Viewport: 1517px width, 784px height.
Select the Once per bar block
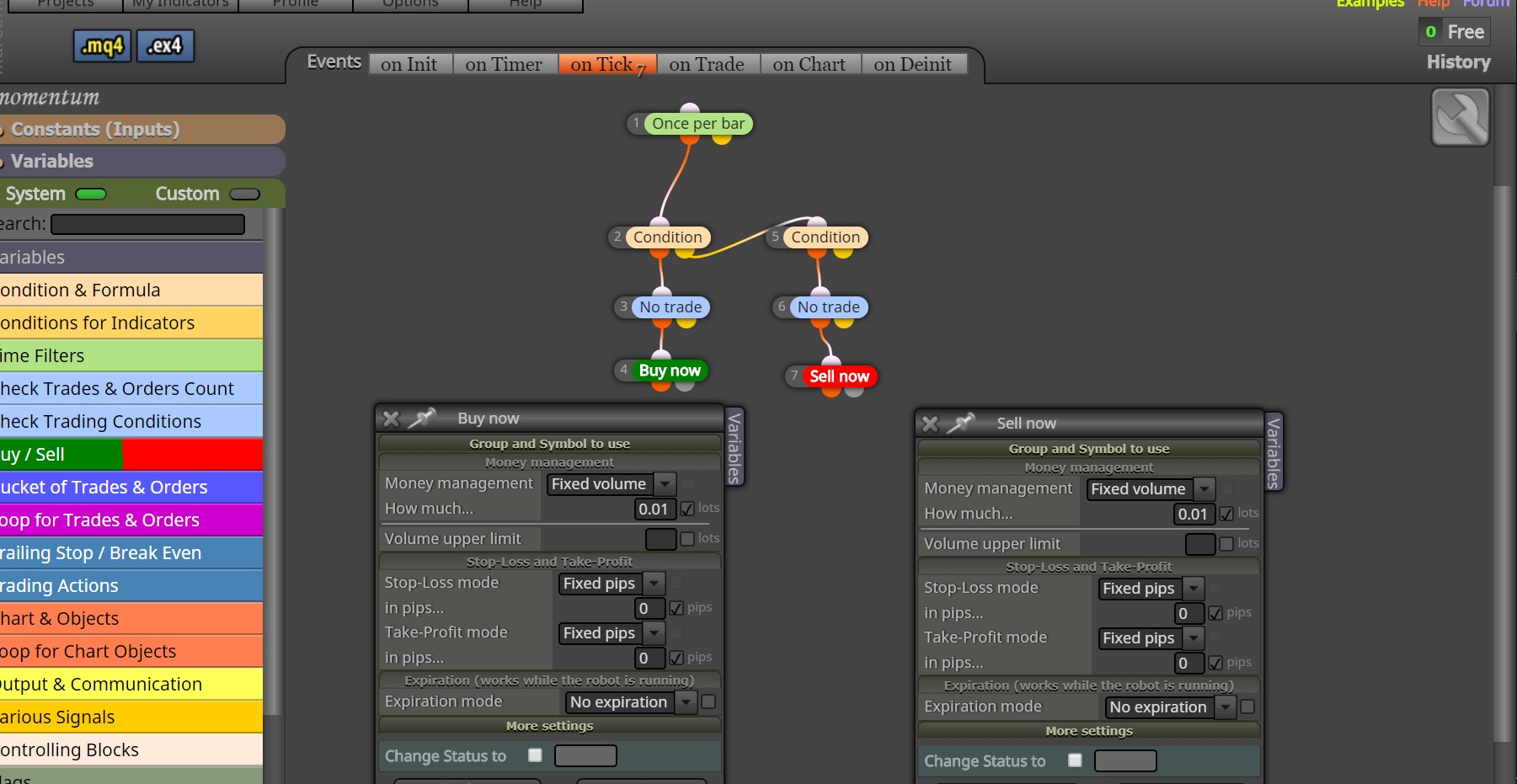698,124
